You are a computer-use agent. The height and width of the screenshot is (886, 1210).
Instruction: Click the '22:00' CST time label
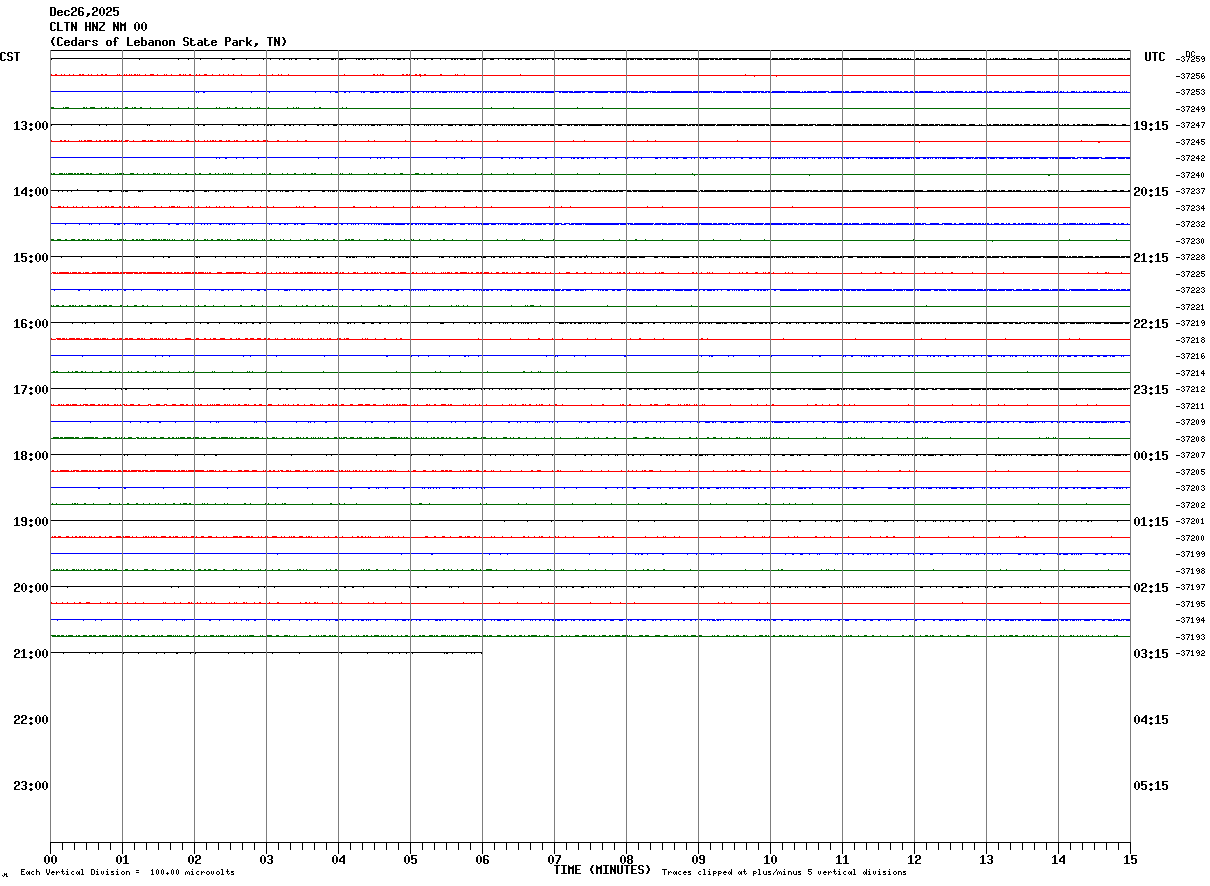30,720
